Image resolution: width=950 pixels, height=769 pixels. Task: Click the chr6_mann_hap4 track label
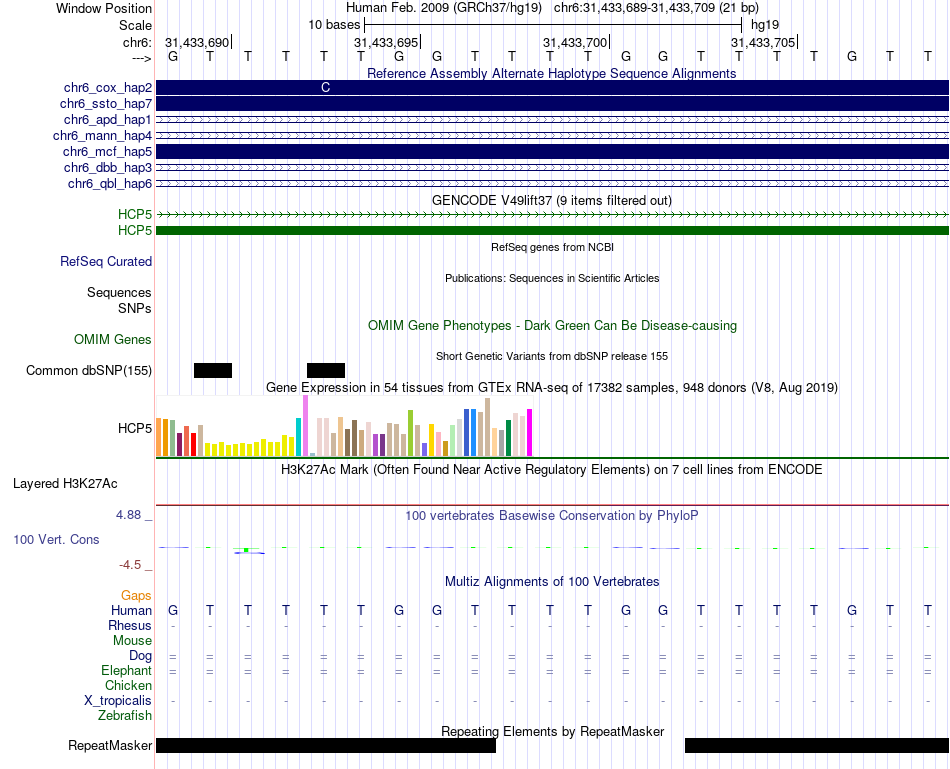click(x=102, y=136)
